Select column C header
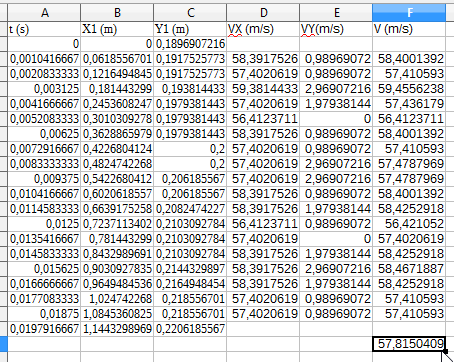Viewport: 454px width, 362px height. click(190, 13)
